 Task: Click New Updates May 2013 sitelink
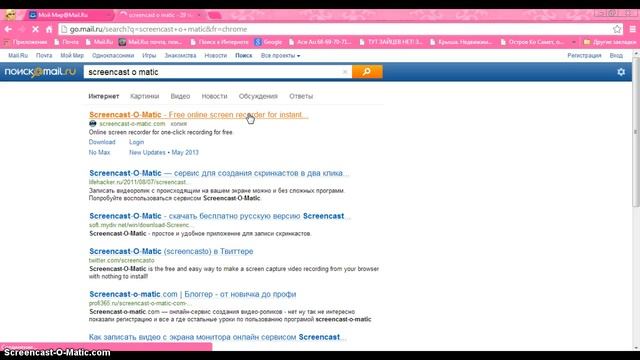(164, 152)
